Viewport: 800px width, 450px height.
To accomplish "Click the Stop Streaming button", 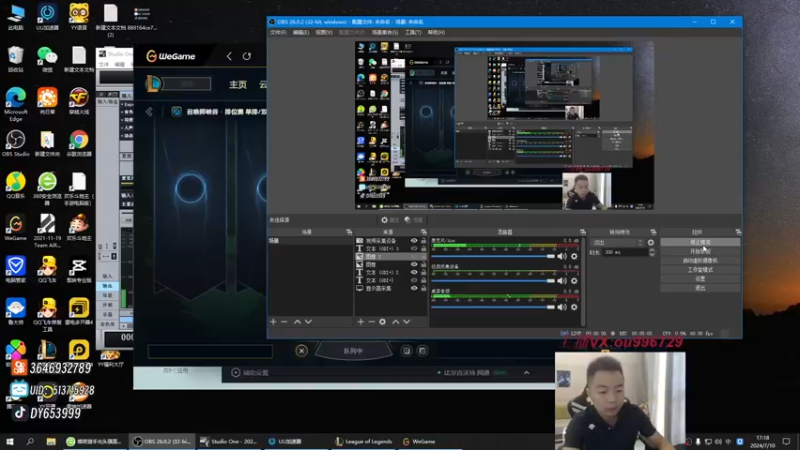I will pos(700,242).
